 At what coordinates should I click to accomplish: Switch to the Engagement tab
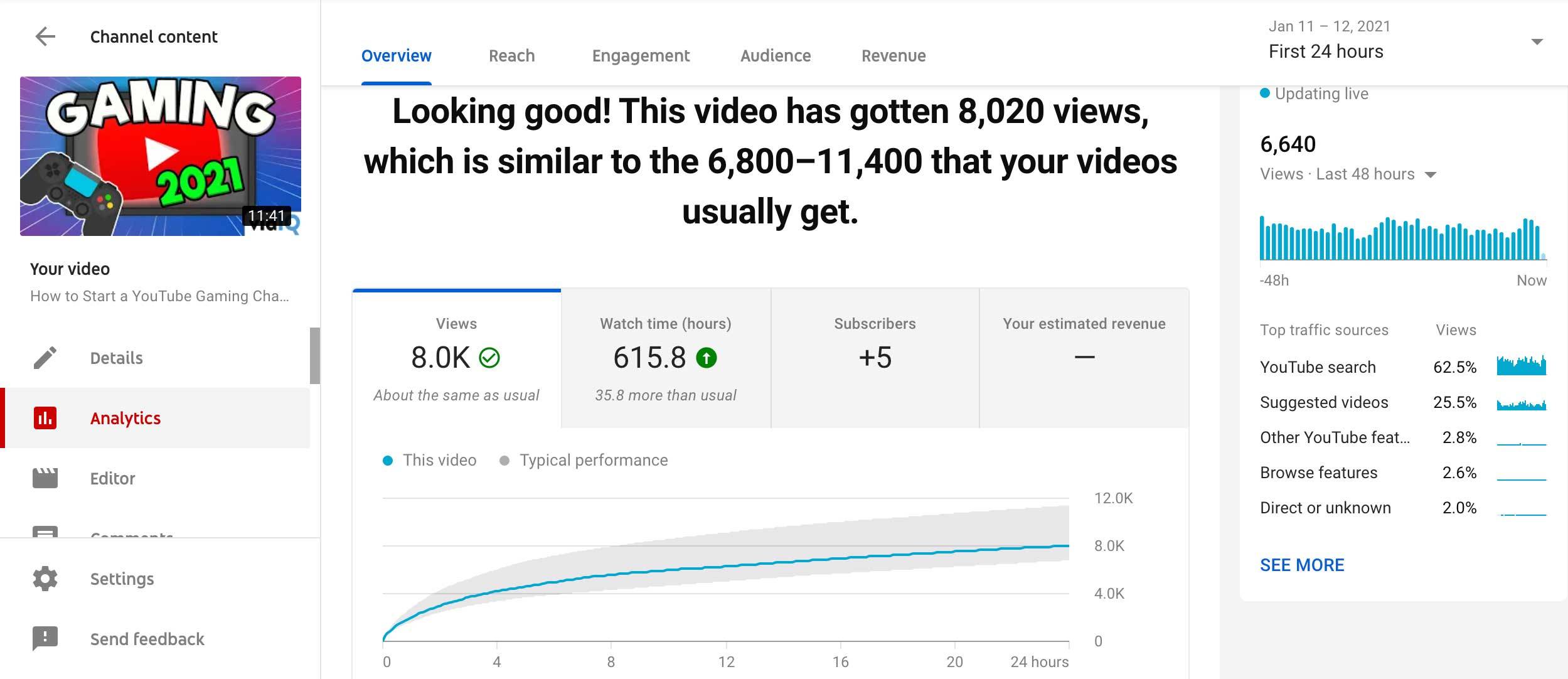[x=641, y=56]
